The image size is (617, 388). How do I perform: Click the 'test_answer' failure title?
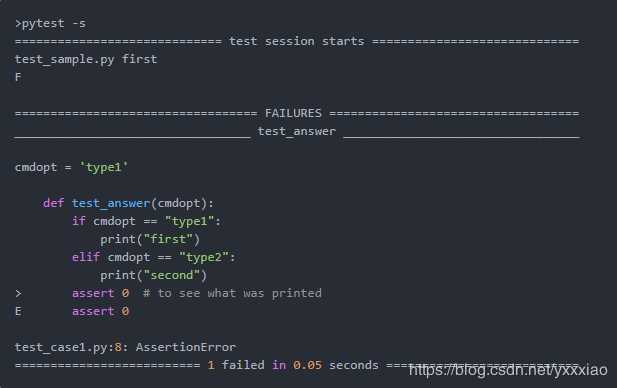297,131
